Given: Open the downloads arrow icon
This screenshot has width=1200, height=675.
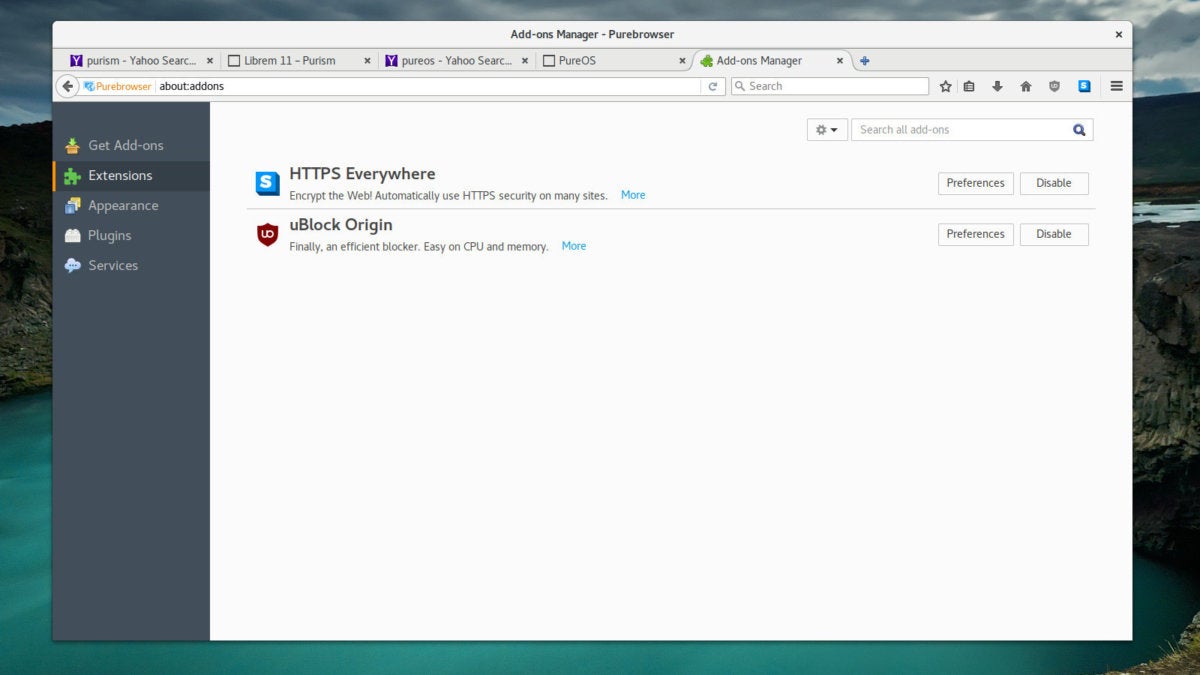Looking at the screenshot, I should pos(997,86).
